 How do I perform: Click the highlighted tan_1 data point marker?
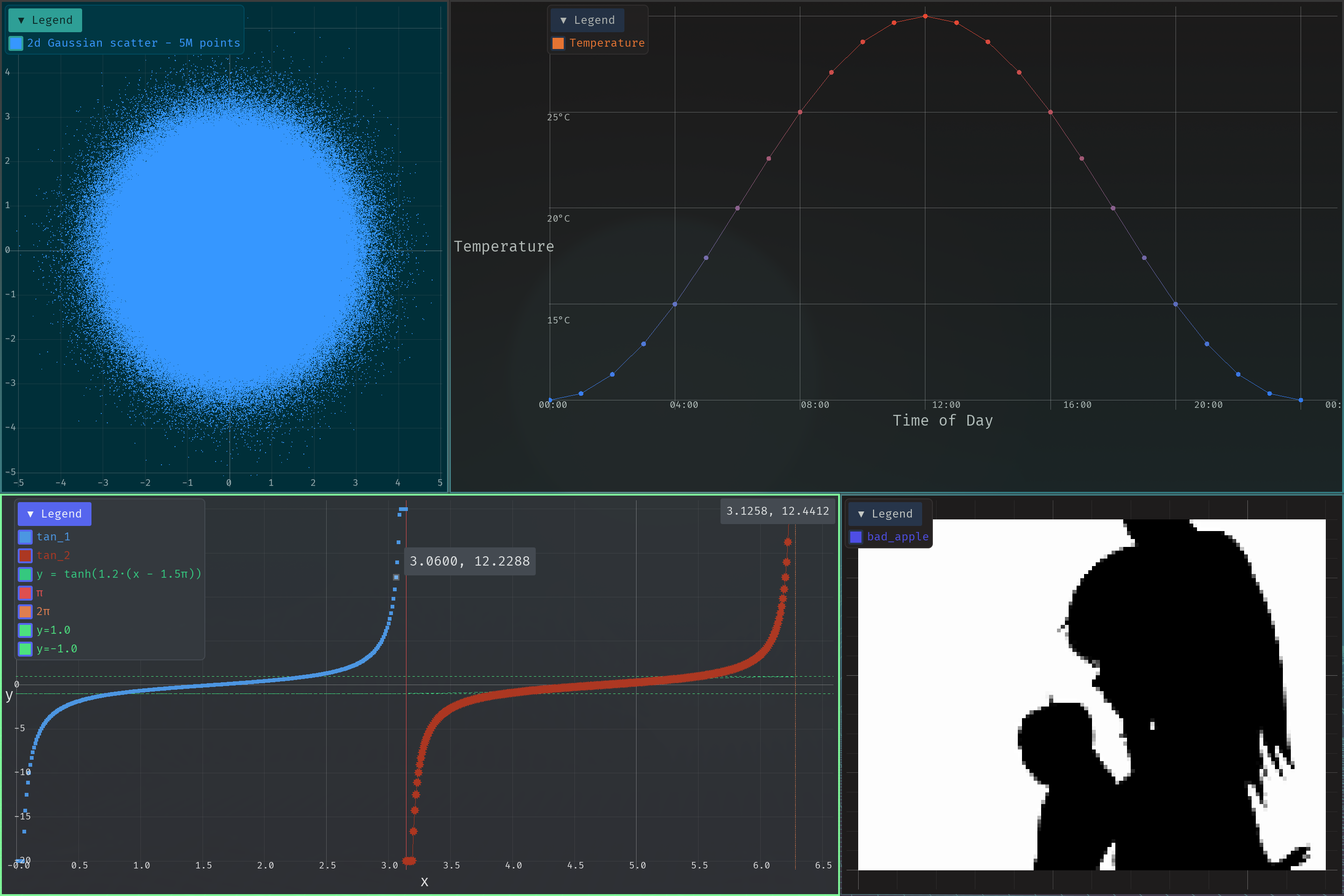(x=396, y=577)
